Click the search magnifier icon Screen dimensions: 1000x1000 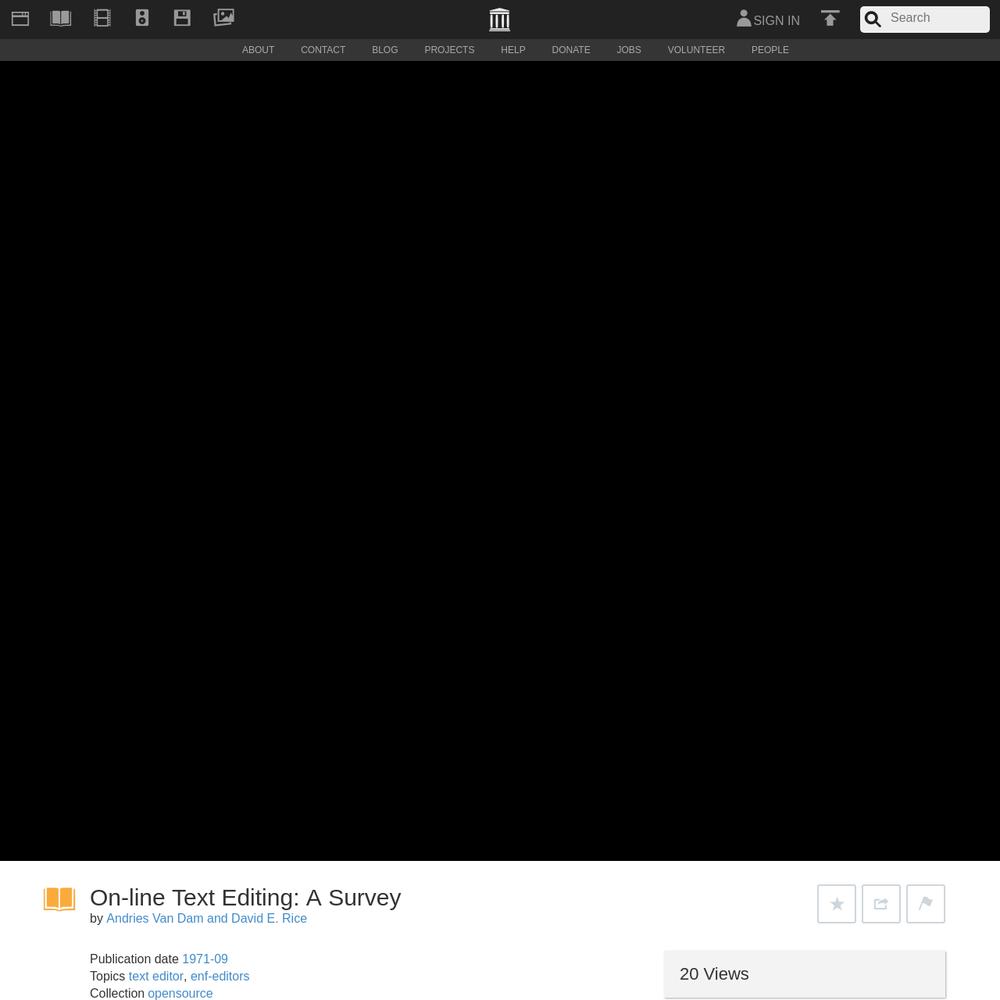(x=873, y=19)
